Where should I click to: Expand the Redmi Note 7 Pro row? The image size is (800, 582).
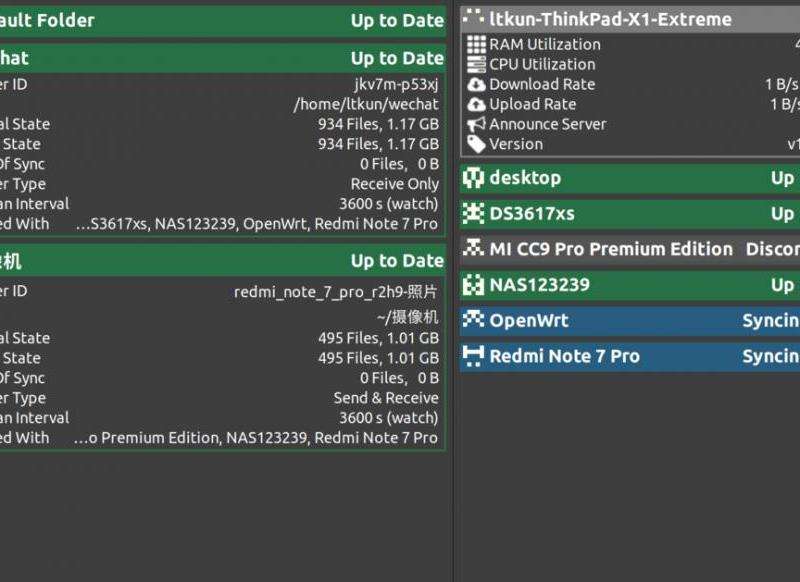click(x=630, y=356)
